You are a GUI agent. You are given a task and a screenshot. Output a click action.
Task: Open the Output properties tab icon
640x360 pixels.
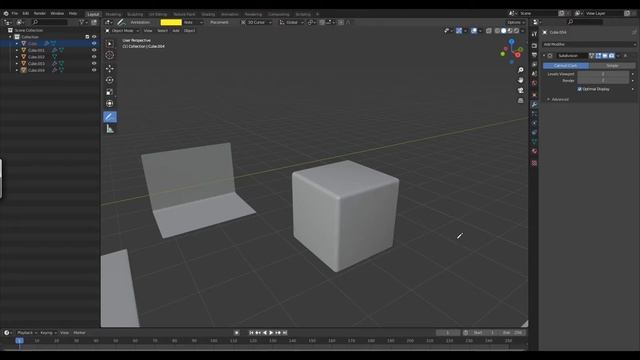click(x=534, y=55)
